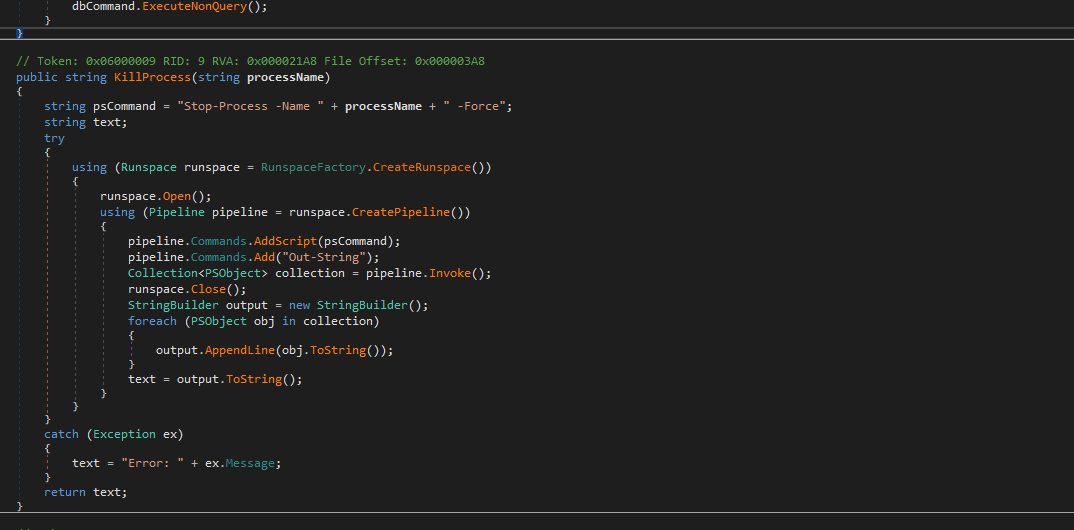Click StringBuilder type in output declaration
Image resolution: width=1074 pixels, height=530 pixels.
173,305
